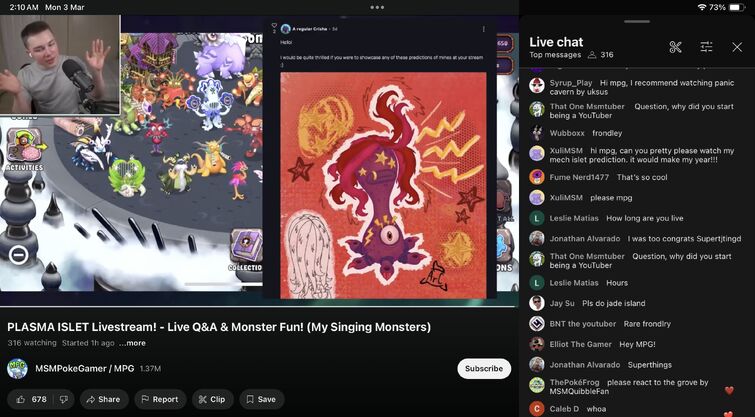Tap the video title text
The height and width of the screenshot is (417, 755).
pos(219,327)
